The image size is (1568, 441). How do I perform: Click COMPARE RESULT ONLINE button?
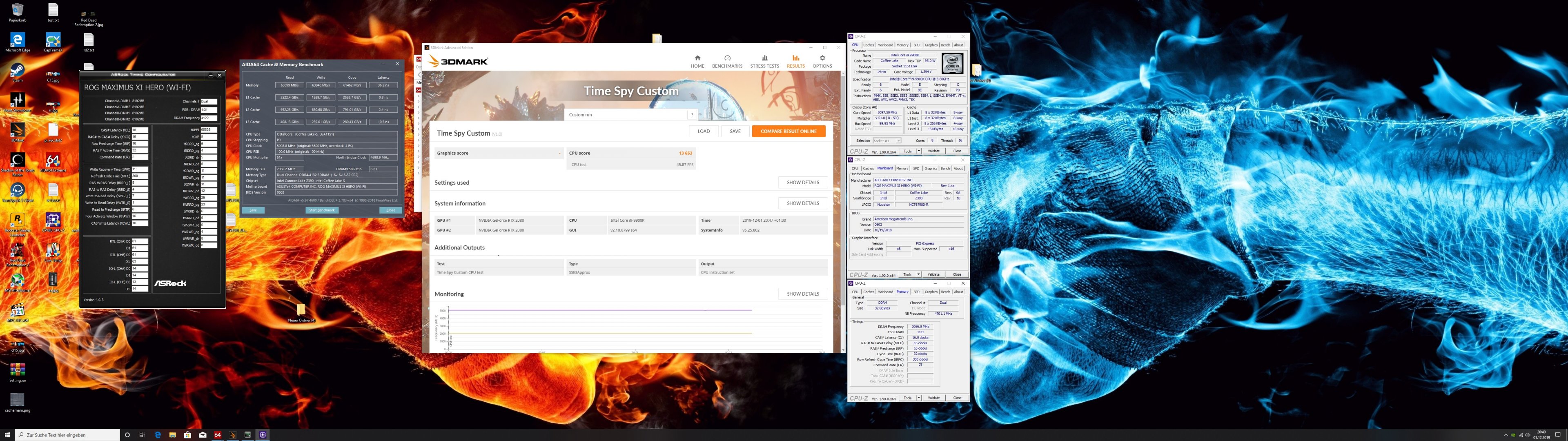[788, 131]
